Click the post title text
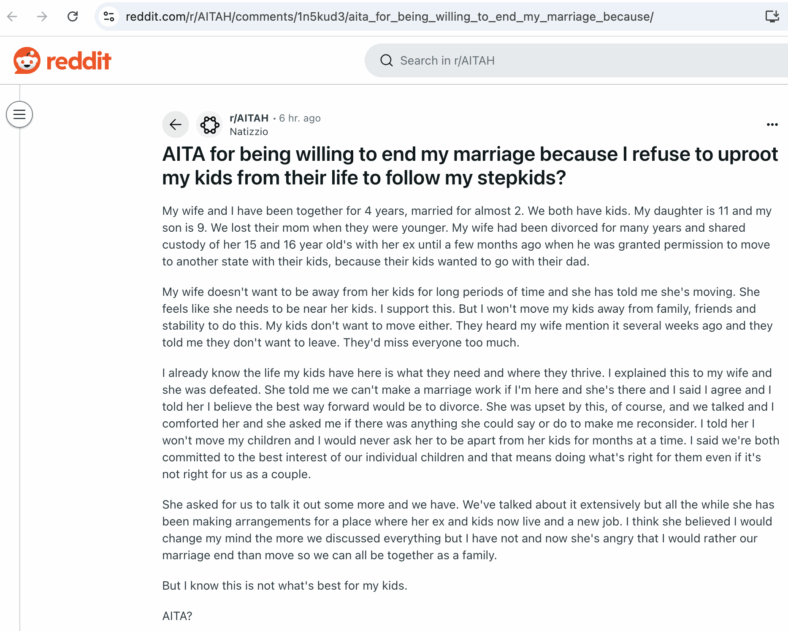This screenshot has width=788, height=631. pyautogui.click(x=470, y=166)
